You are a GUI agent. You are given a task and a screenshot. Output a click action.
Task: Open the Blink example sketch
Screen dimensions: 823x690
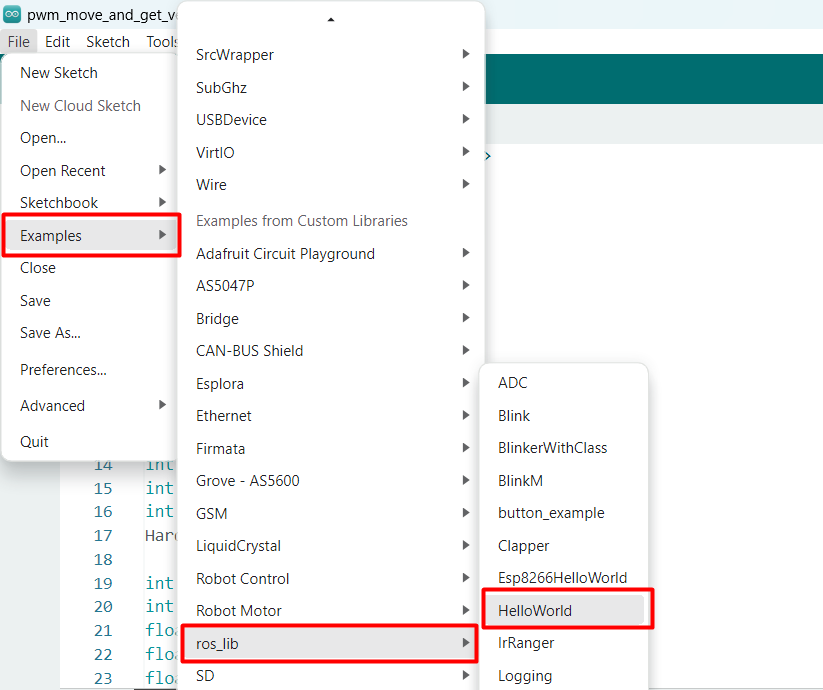[x=514, y=416]
